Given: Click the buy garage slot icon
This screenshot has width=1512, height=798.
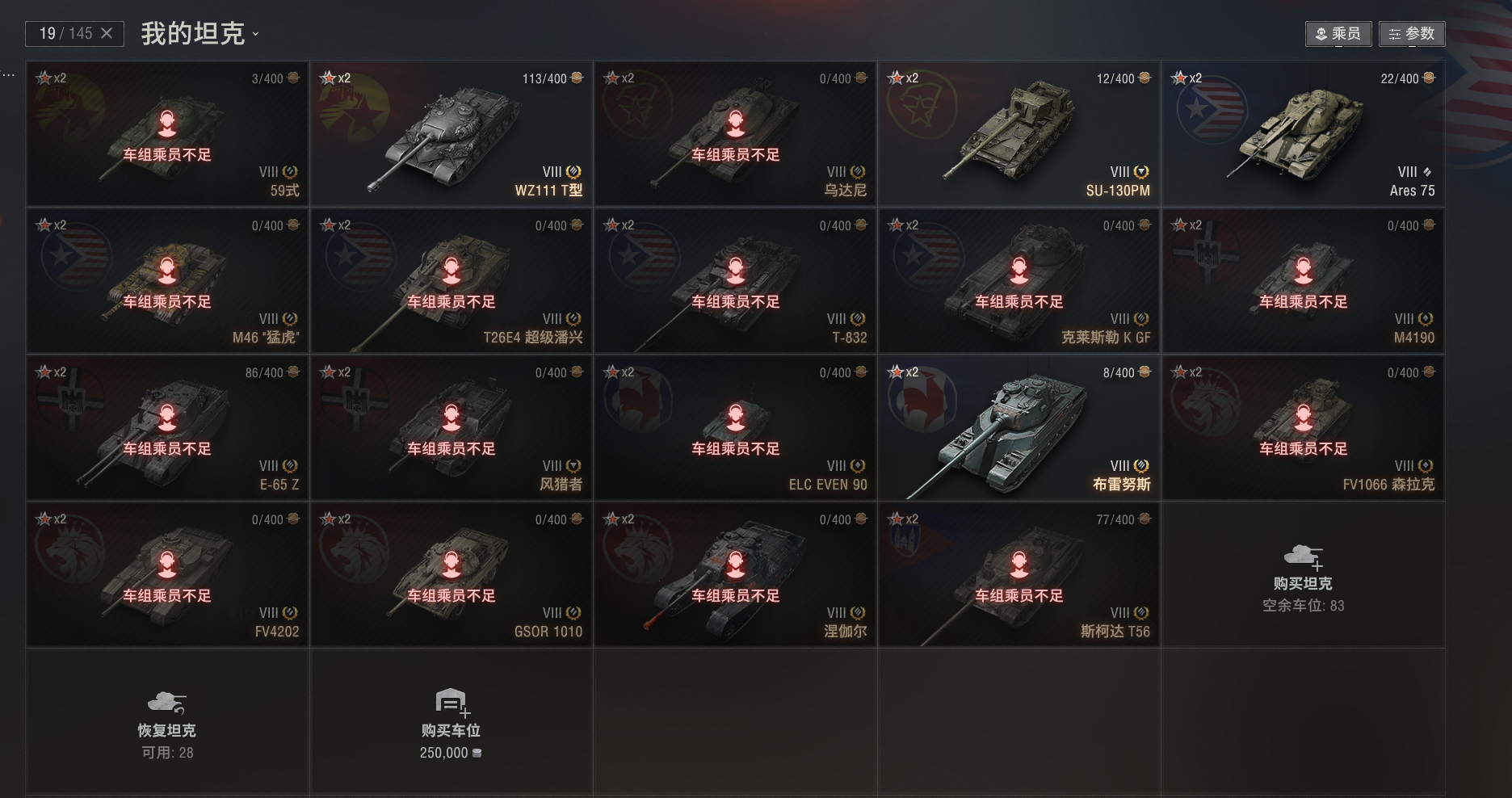Looking at the screenshot, I should coord(452,703).
